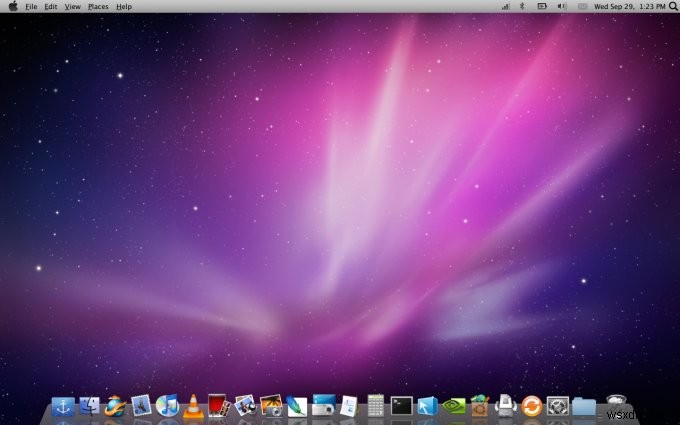The image size is (680, 425).
Task: Open the system preferences gear icon
Action: coord(557,406)
